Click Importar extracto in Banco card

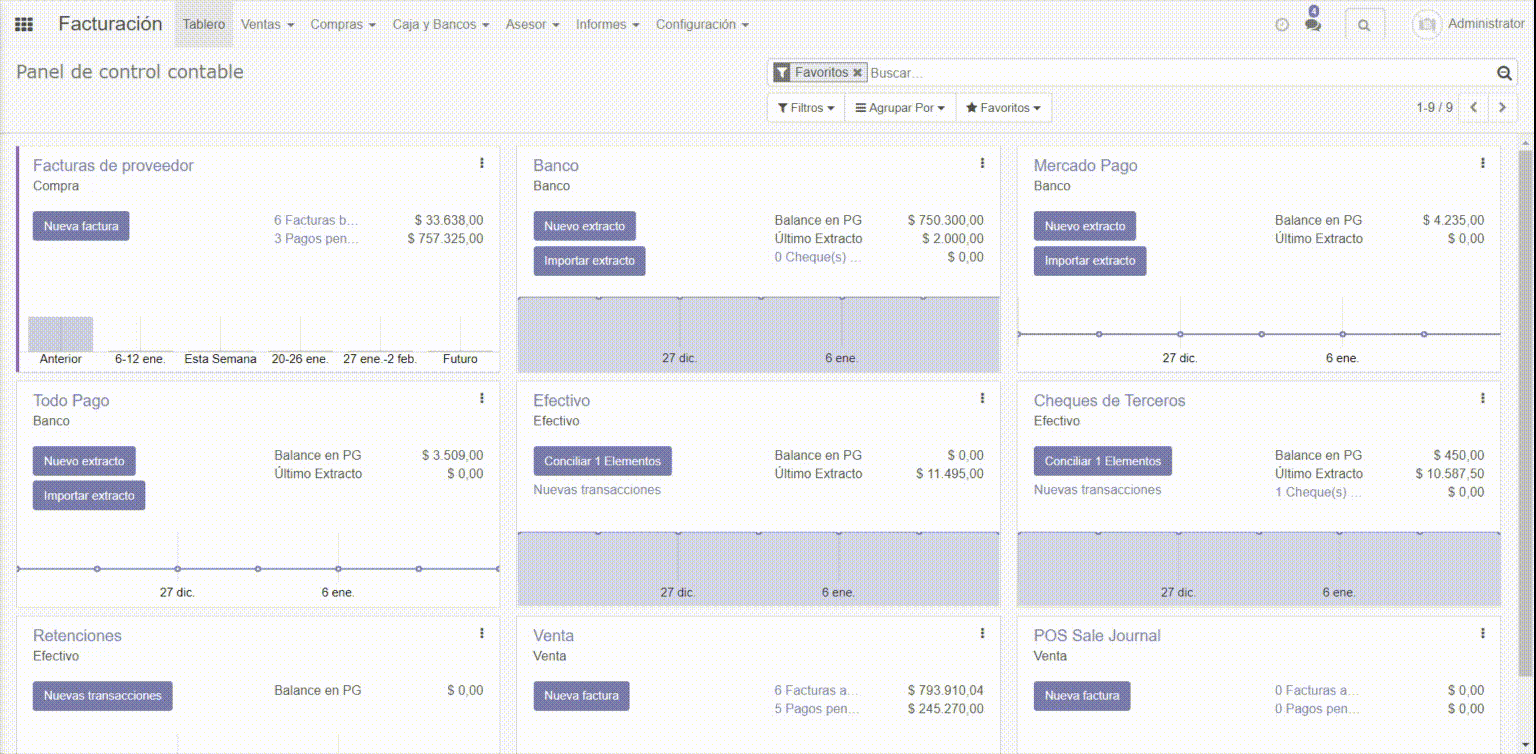(589, 261)
